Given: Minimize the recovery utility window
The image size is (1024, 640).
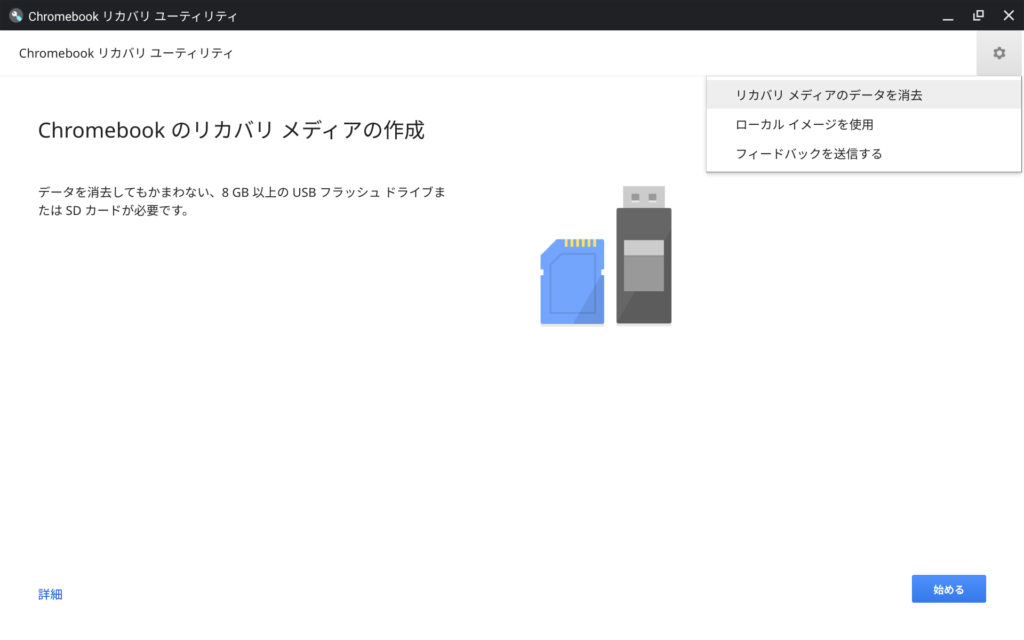Looking at the screenshot, I should click(x=947, y=16).
